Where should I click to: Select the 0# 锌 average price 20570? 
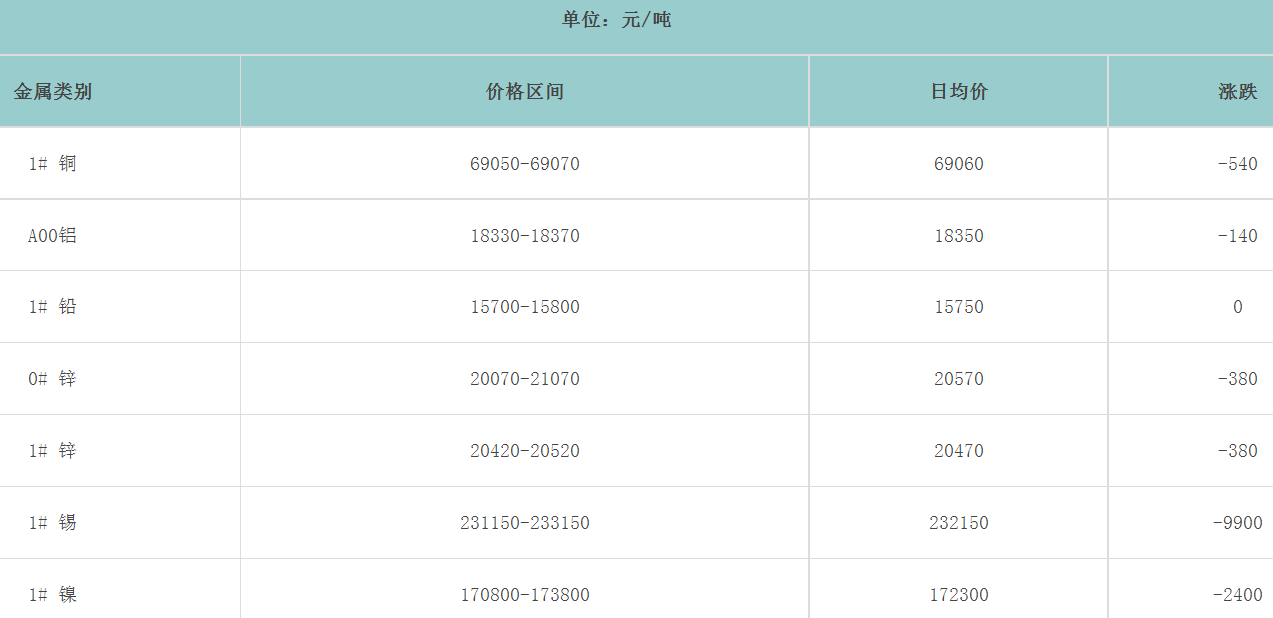pos(959,379)
